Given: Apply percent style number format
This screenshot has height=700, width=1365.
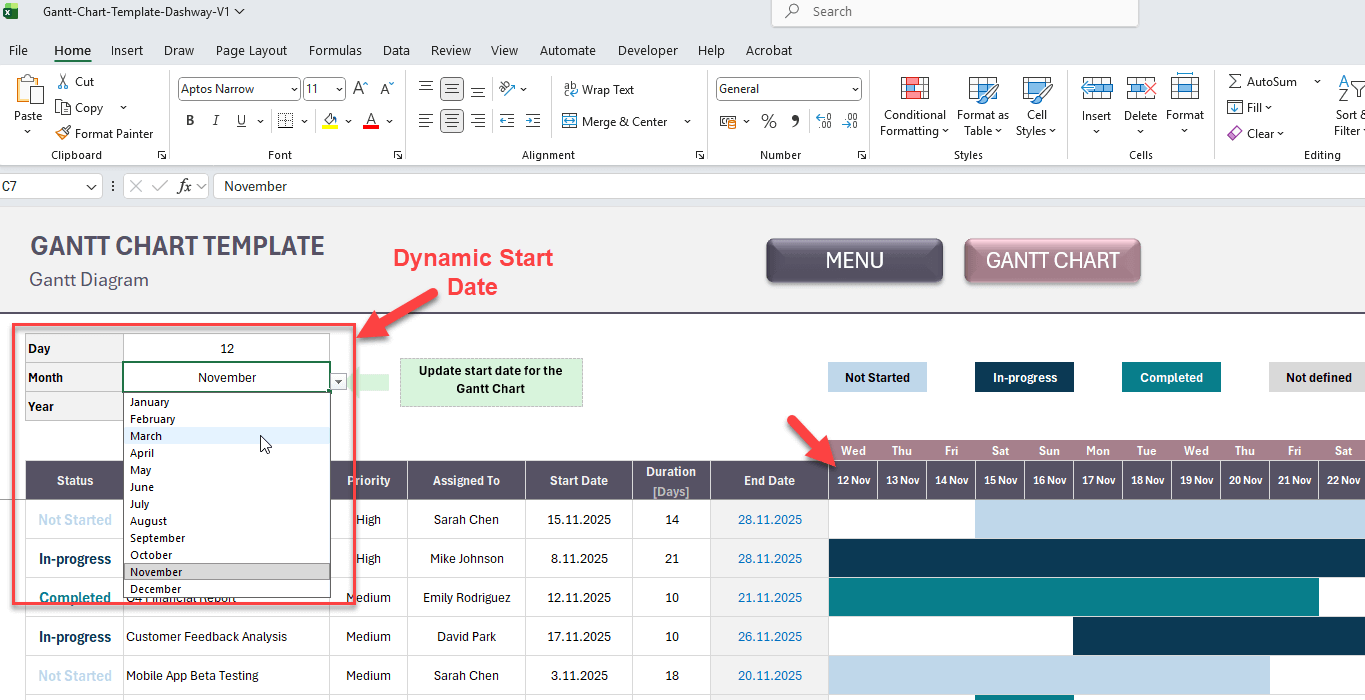Looking at the screenshot, I should click(769, 121).
